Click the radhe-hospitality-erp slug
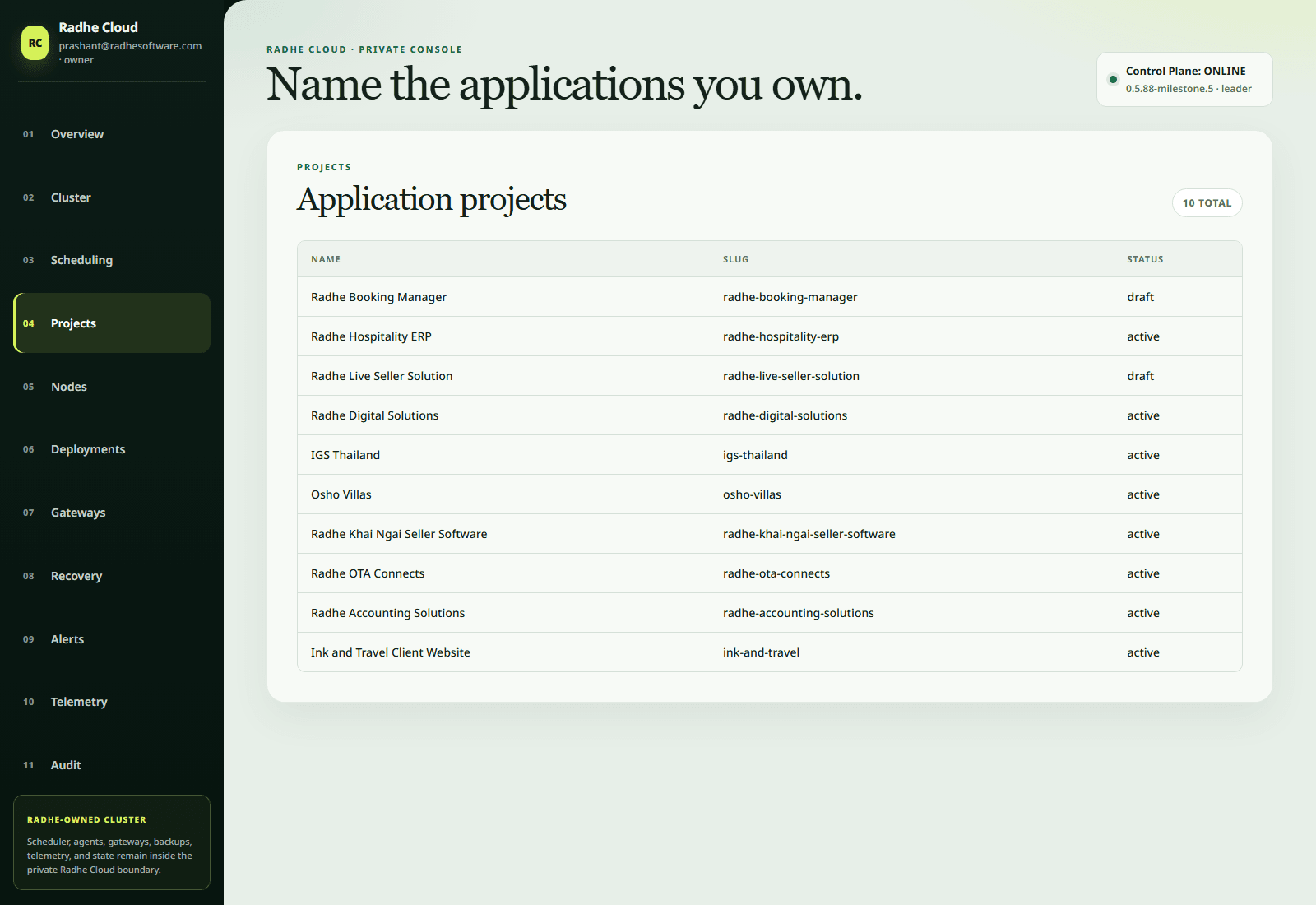Image resolution: width=1316 pixels, height=905 pixels. coord(781,336)
